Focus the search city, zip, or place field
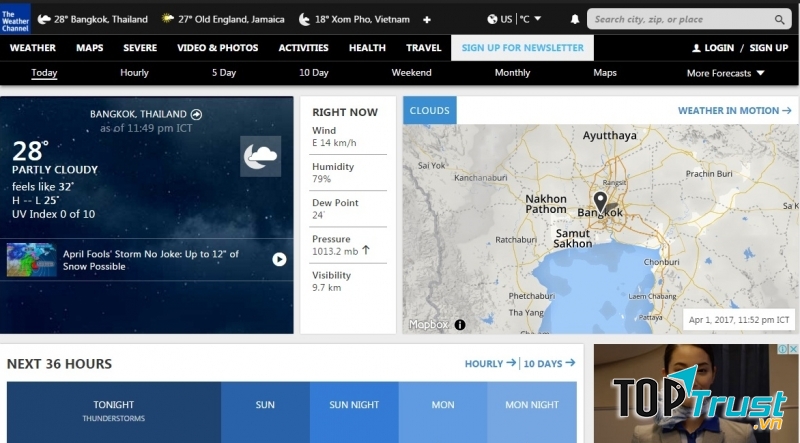 tap(689, 19)
